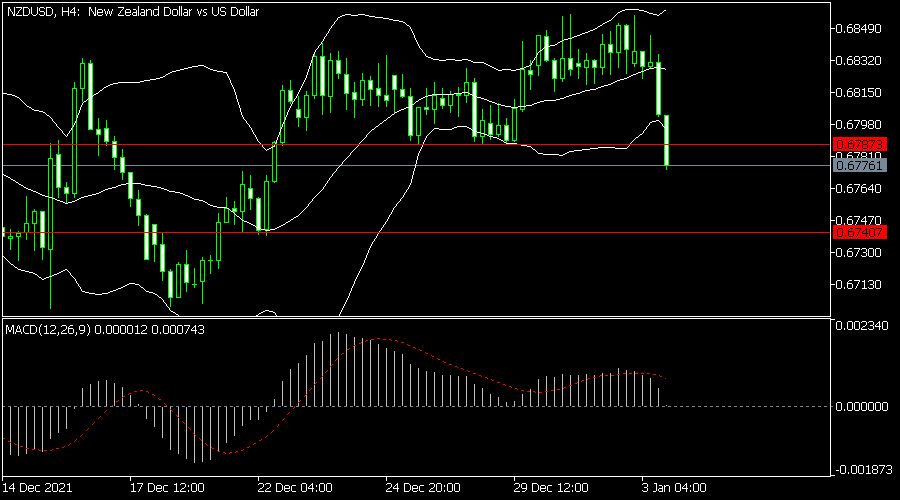Click the 22 Dec 04:00 date label
Screen dimensions: 900x500
(295, 487)
